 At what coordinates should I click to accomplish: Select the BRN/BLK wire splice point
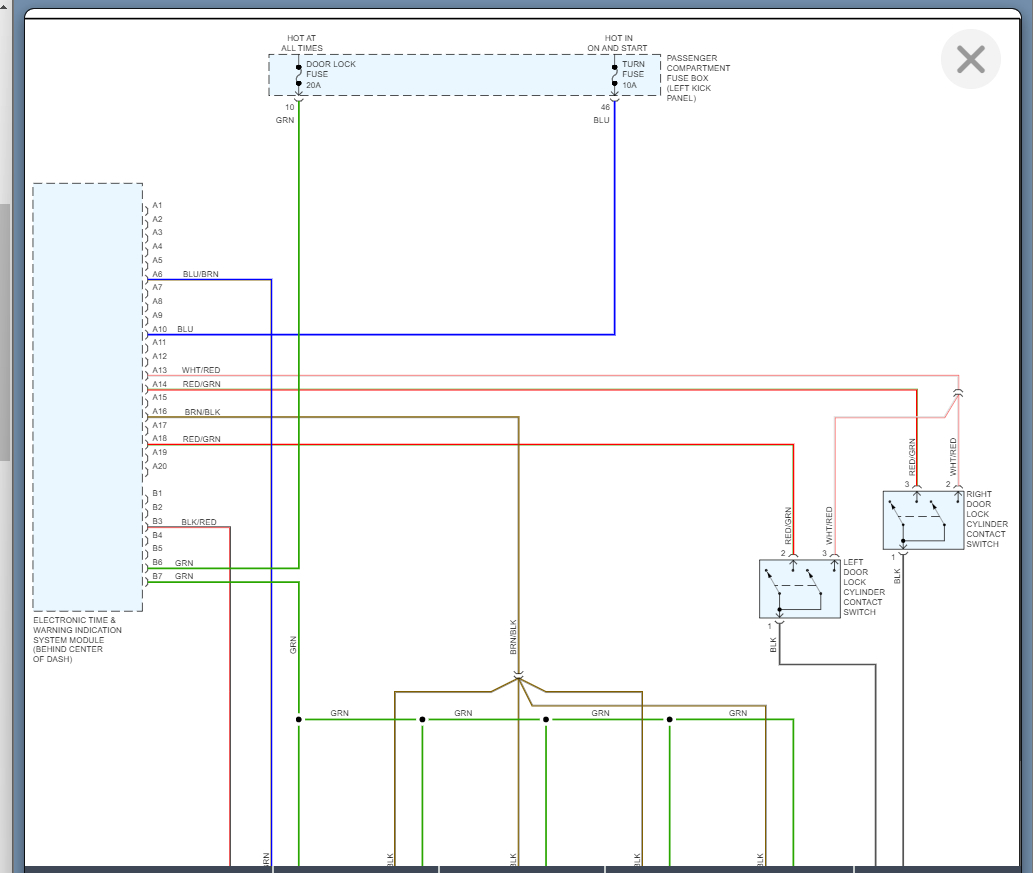[x=518, y=678]
